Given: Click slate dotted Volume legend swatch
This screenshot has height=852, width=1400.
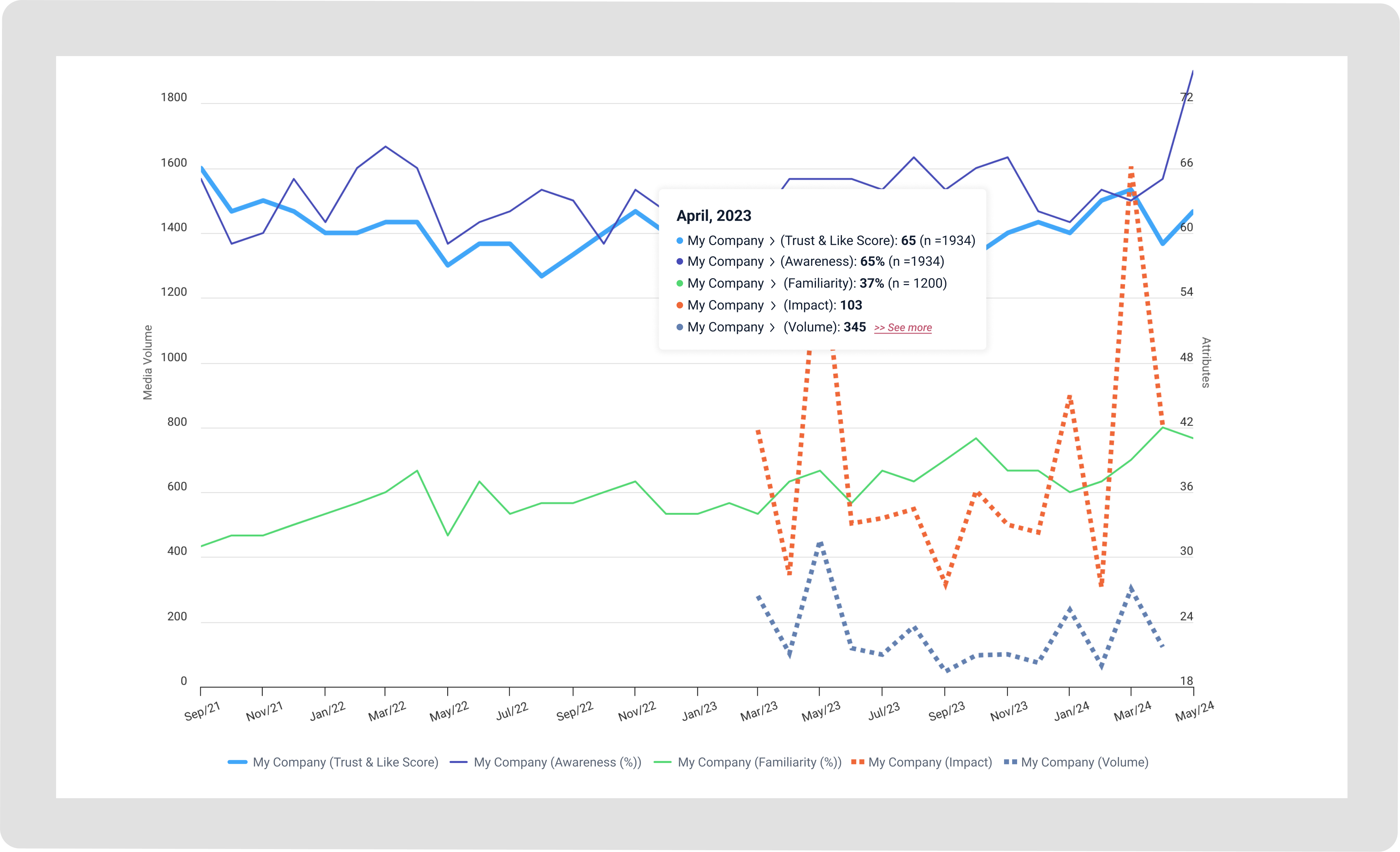Looking at the screenshot, I should click(1010, 762).
